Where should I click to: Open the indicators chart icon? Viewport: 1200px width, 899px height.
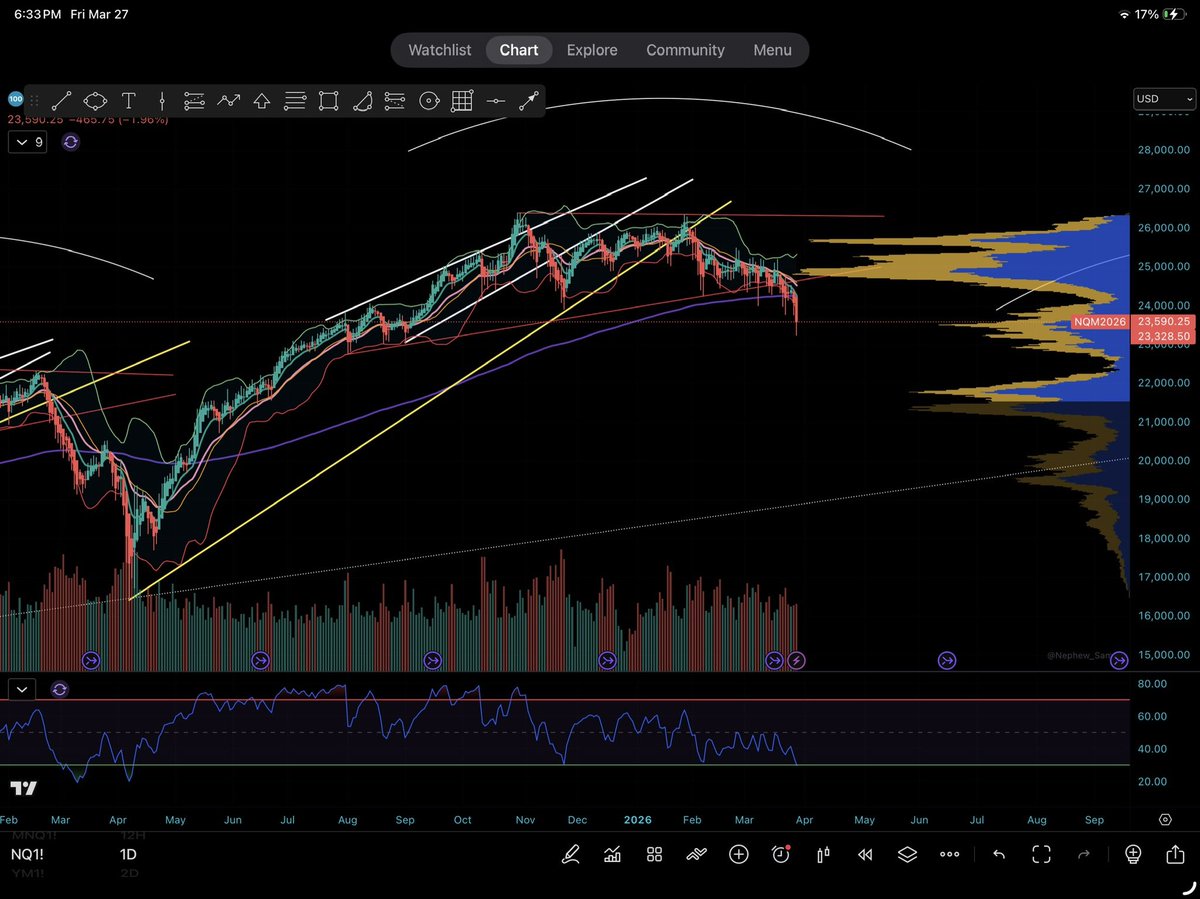[612, 854]
